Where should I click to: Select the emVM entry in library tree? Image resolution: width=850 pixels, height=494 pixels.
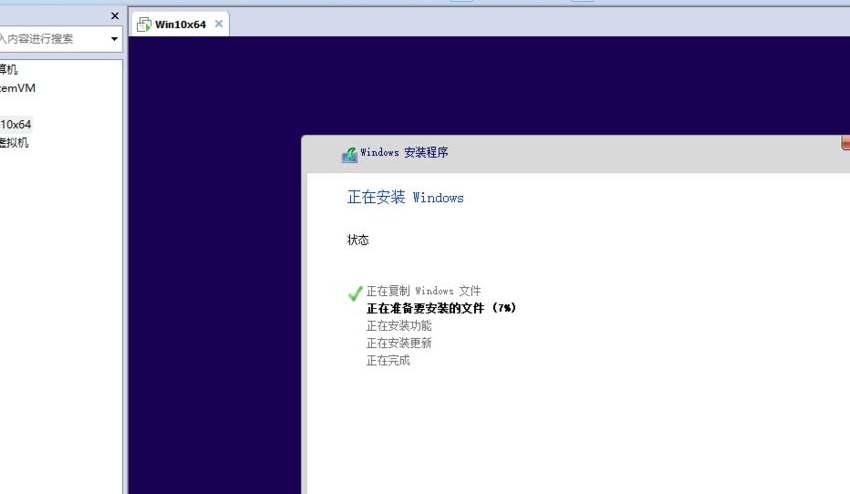tap(17, 88)
